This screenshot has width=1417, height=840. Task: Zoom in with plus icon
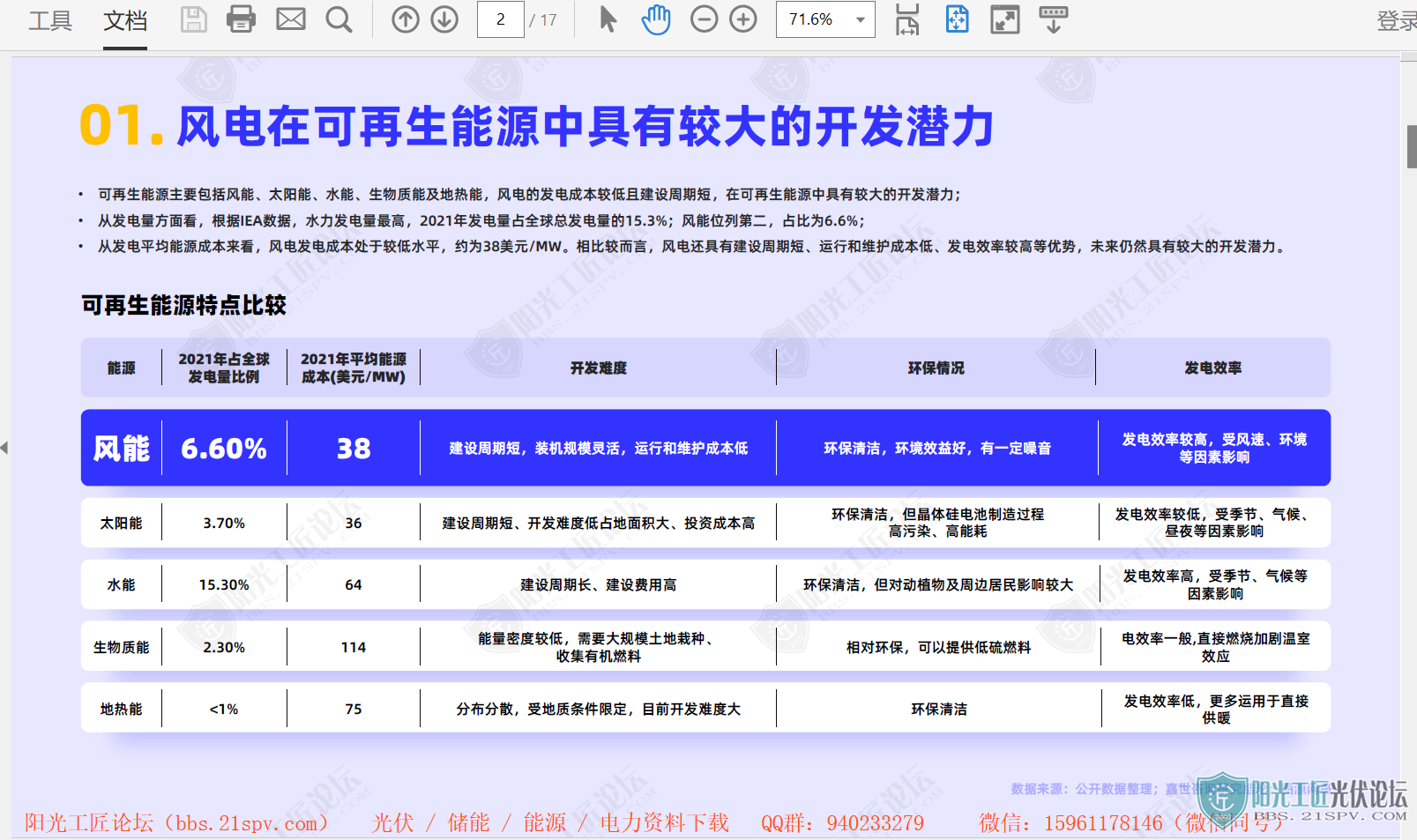coord(743,19)
